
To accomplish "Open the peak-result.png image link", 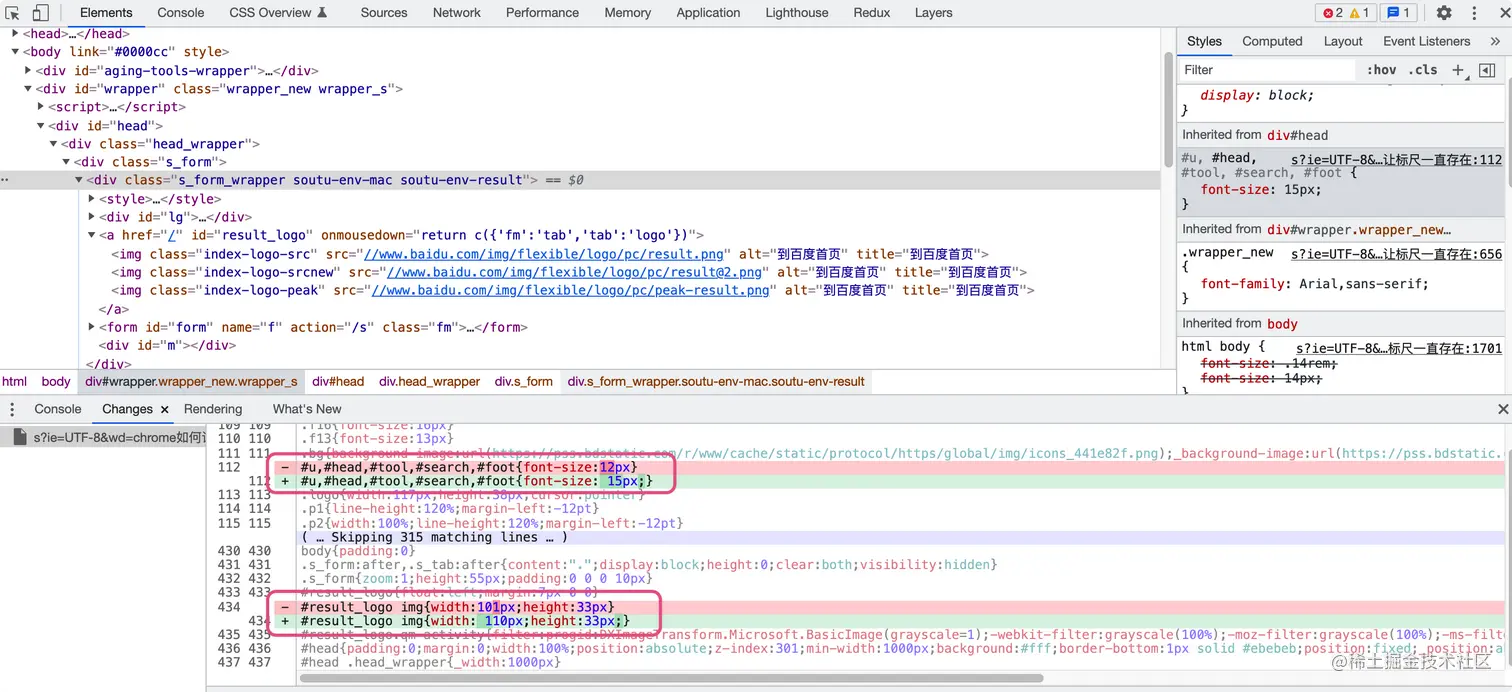I will click(x=571, y=290).
